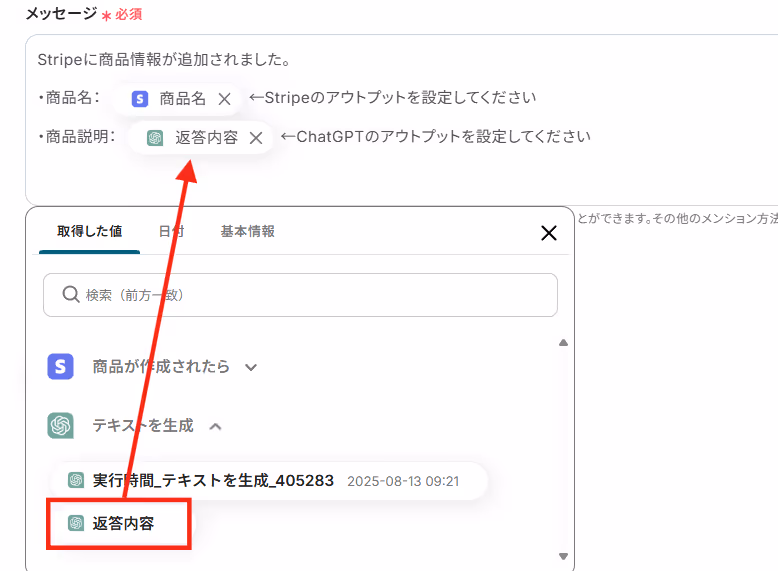778x571 pixels.
Task: Click the テキストを生成 label
Action: [143, 426]
